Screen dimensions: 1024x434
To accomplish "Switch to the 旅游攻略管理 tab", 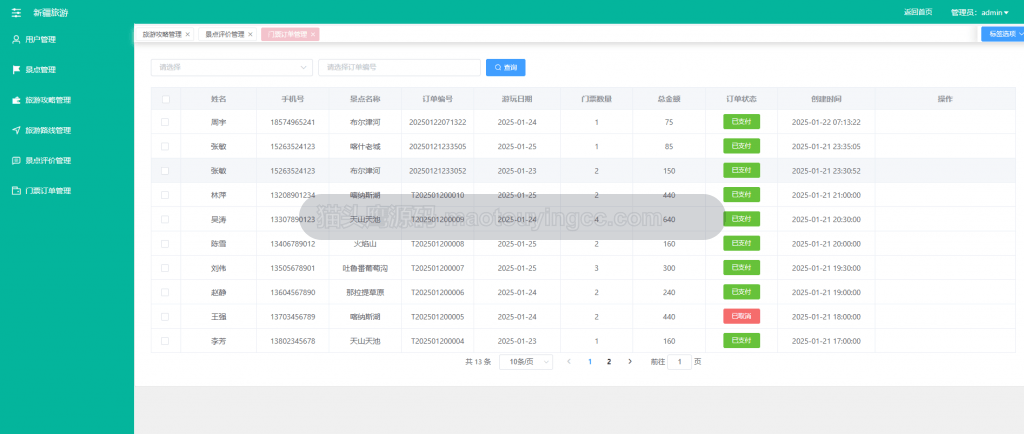I will coord(163,34).
